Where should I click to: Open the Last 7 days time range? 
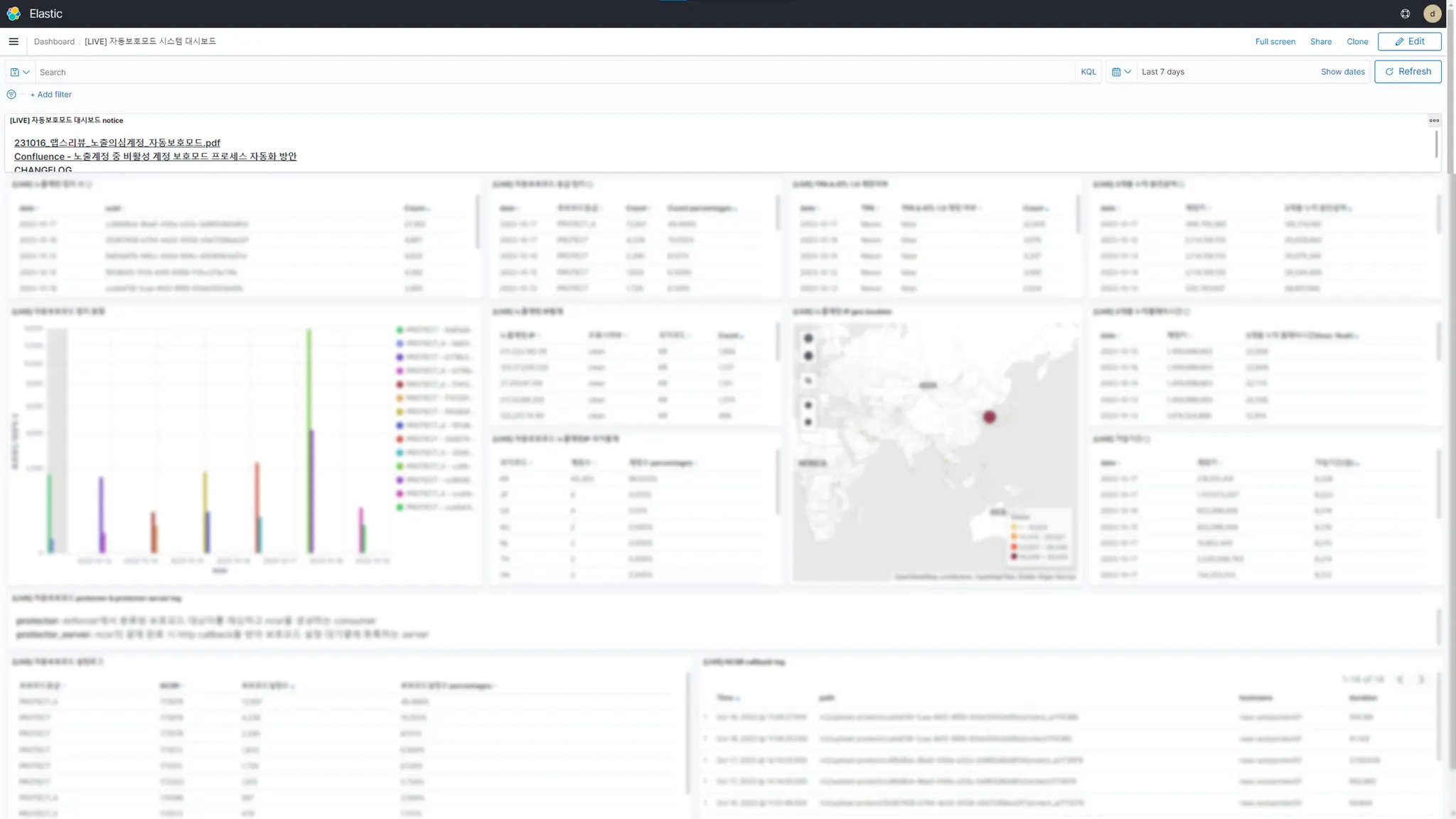click(1163, 72)
